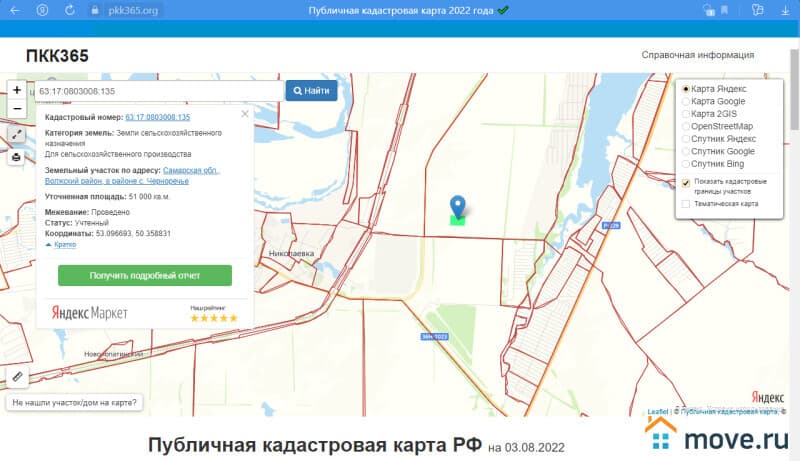Click the Яндекс logo on the map
Screen dimensions: 800x461
[767, 397]
